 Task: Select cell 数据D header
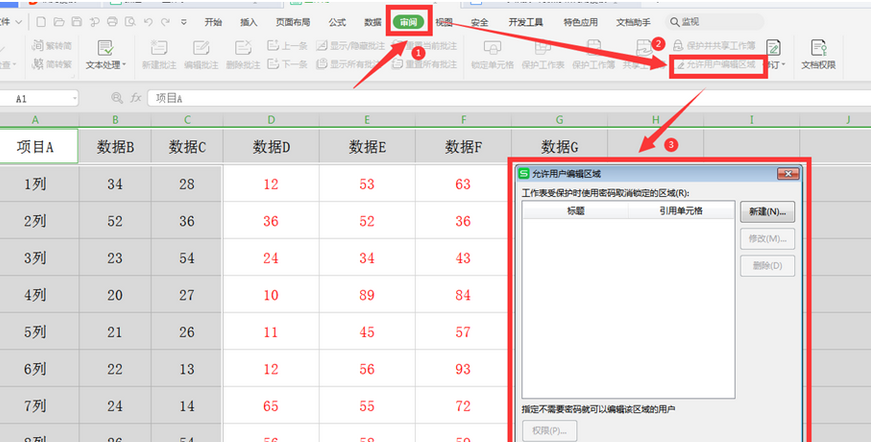tap(271, 147)
